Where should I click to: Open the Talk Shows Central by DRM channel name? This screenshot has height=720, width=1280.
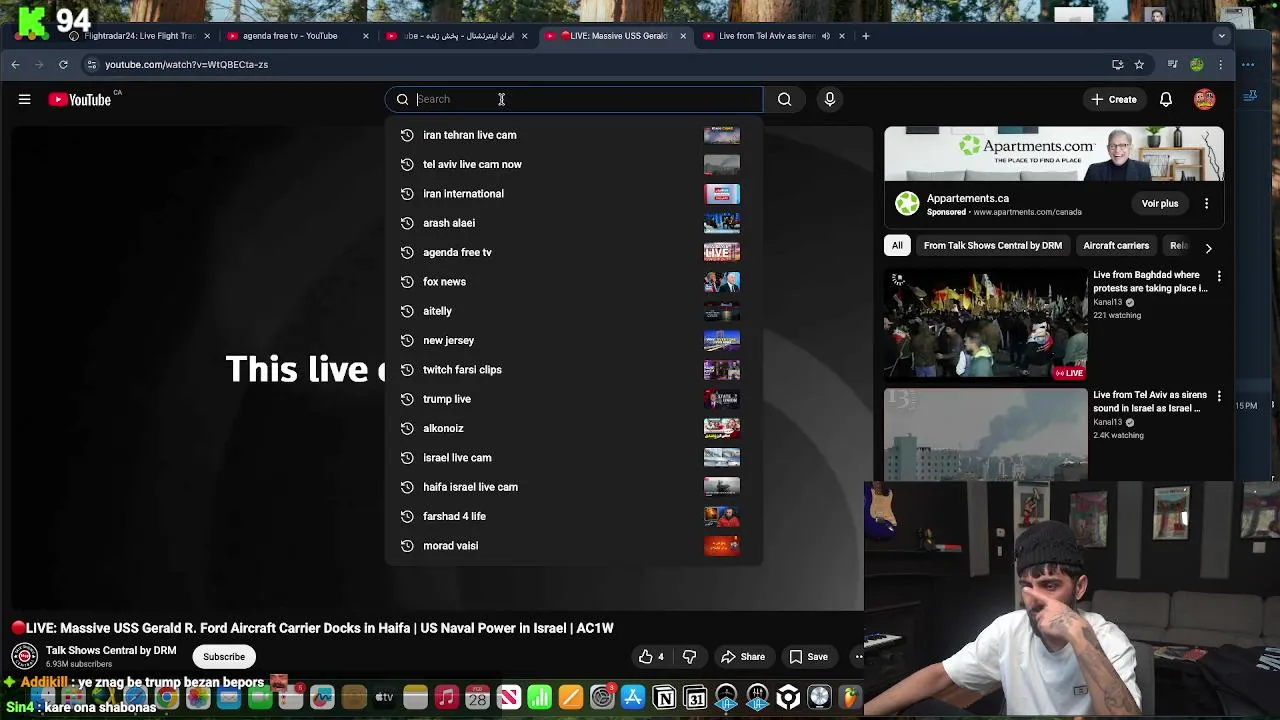click(111, 650)
